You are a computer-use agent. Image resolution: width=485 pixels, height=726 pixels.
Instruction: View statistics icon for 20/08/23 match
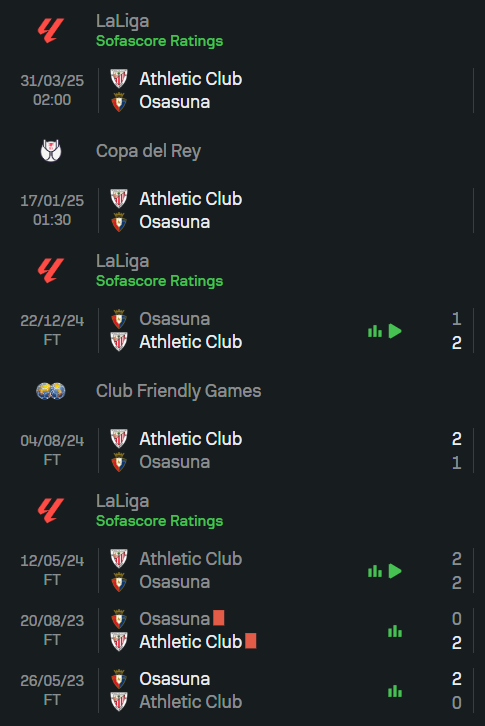[395, 631]
